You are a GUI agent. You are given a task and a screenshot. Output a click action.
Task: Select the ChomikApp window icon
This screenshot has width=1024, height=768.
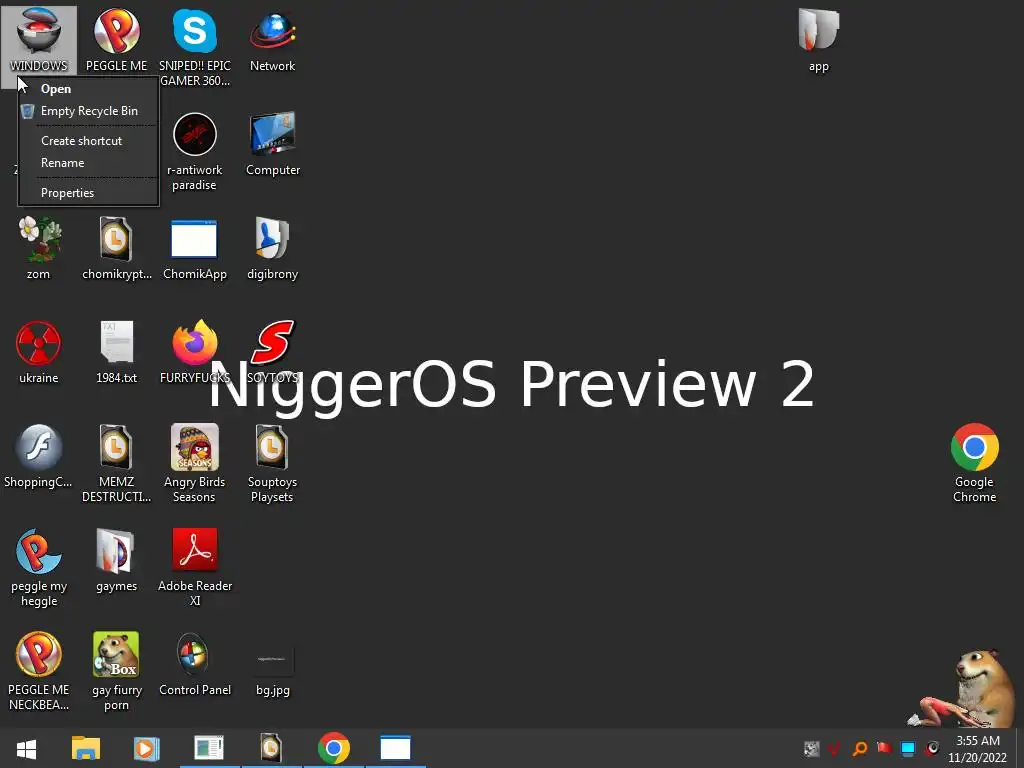coord(195,248)
